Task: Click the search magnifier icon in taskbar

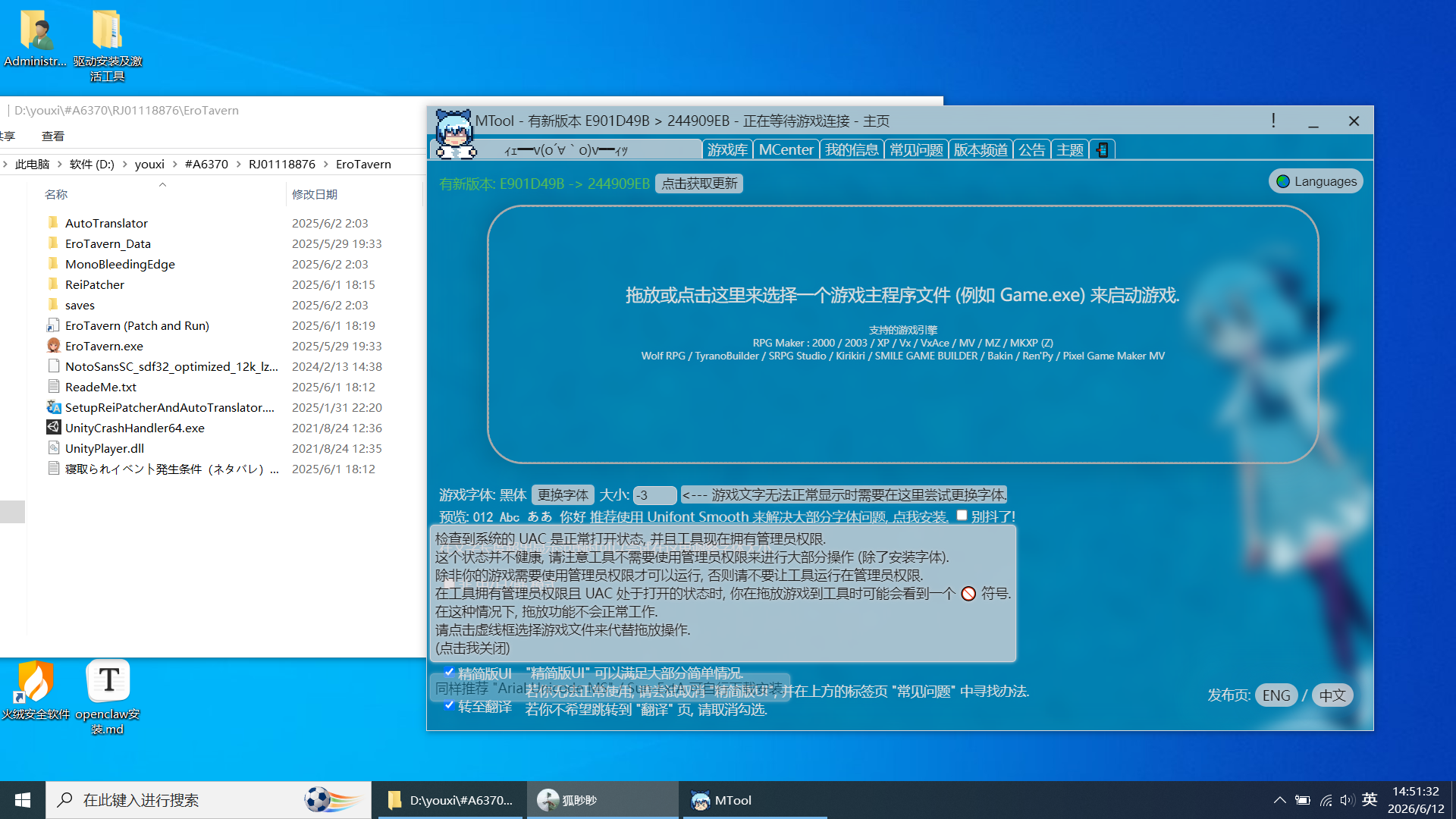Action: (65, 800)
